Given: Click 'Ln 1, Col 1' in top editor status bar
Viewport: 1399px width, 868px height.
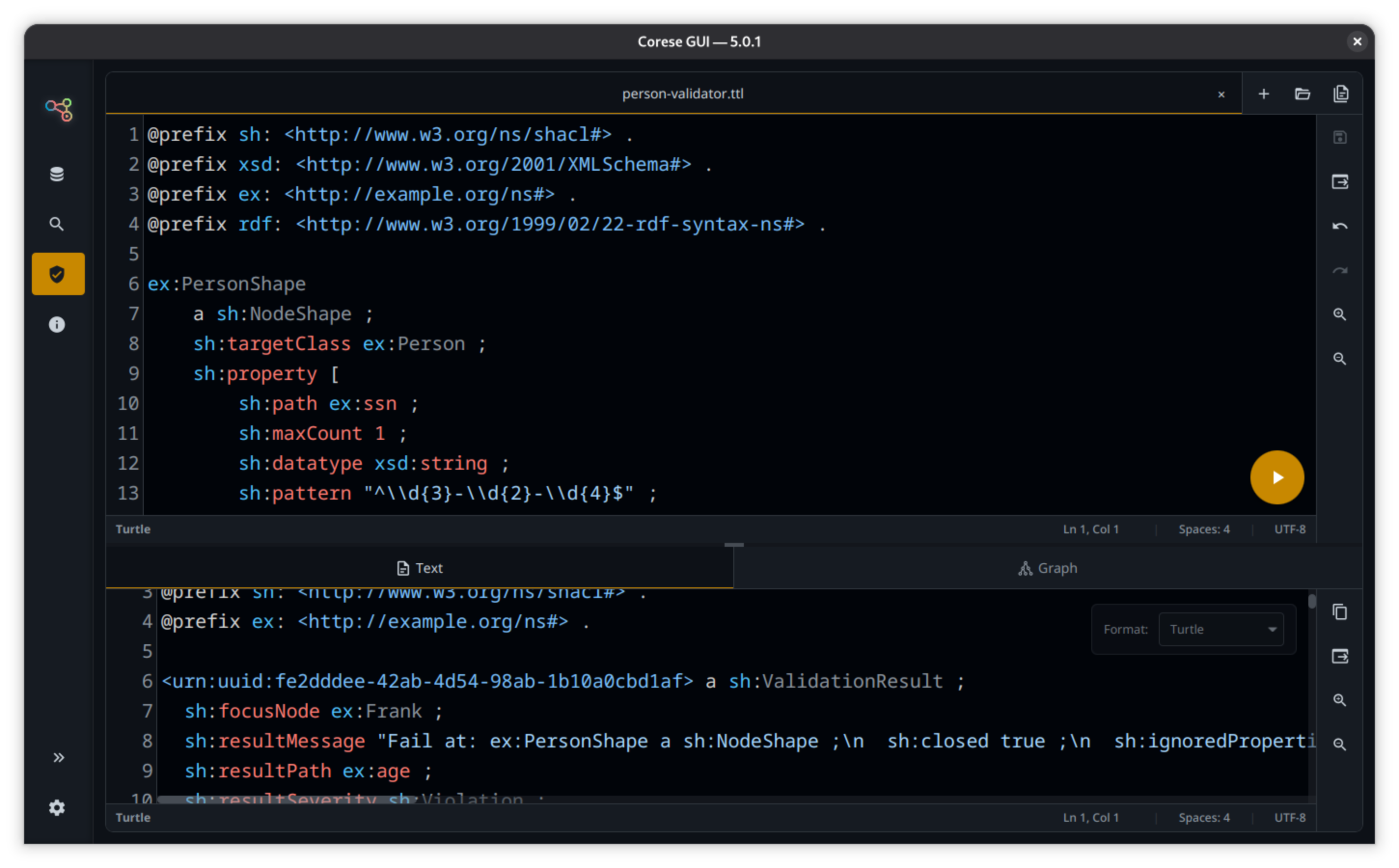Looking at the screenshot, I should click(1091, 529).
